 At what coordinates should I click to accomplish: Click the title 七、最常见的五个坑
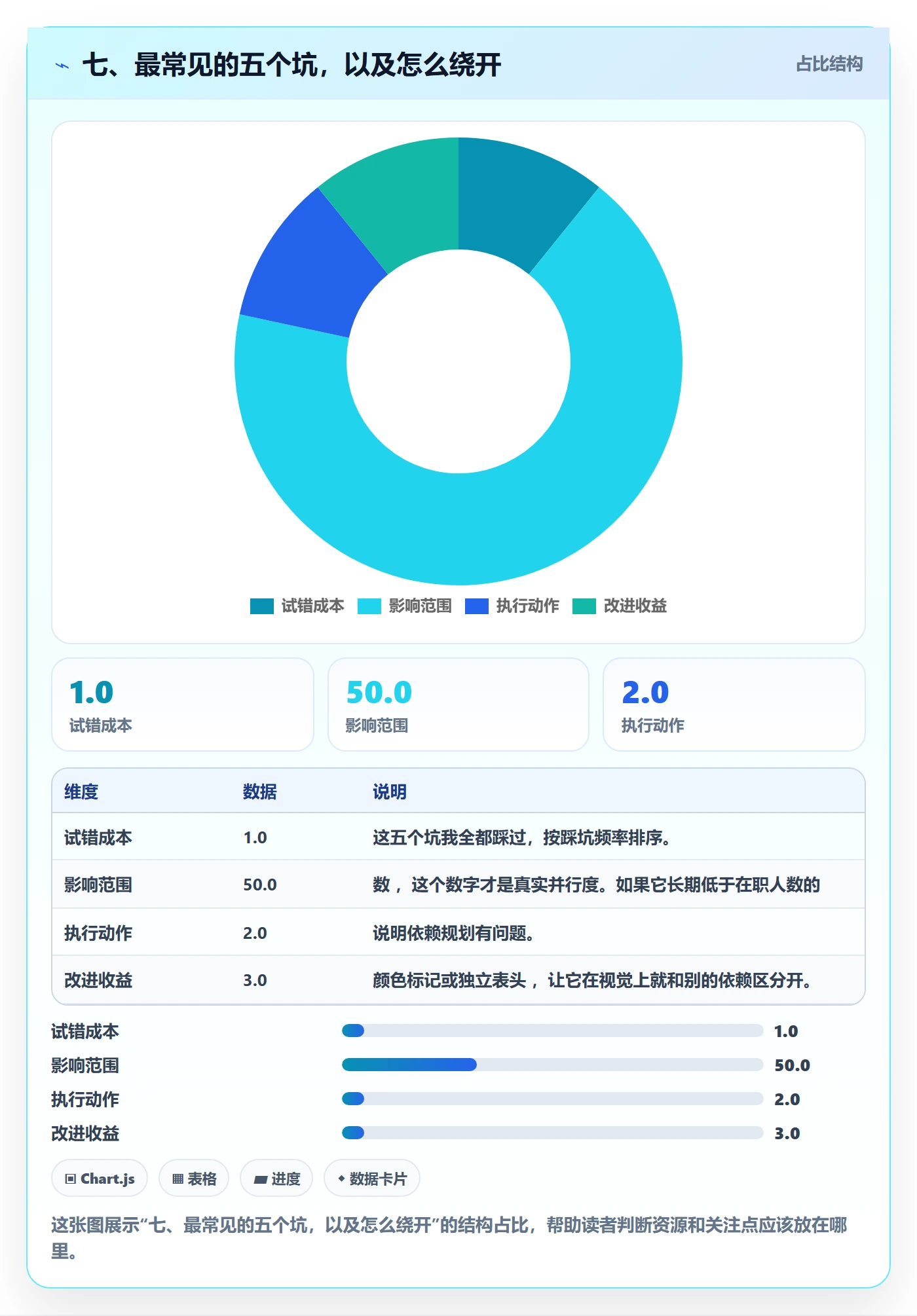pyautogui.click(x=291, y=65)
